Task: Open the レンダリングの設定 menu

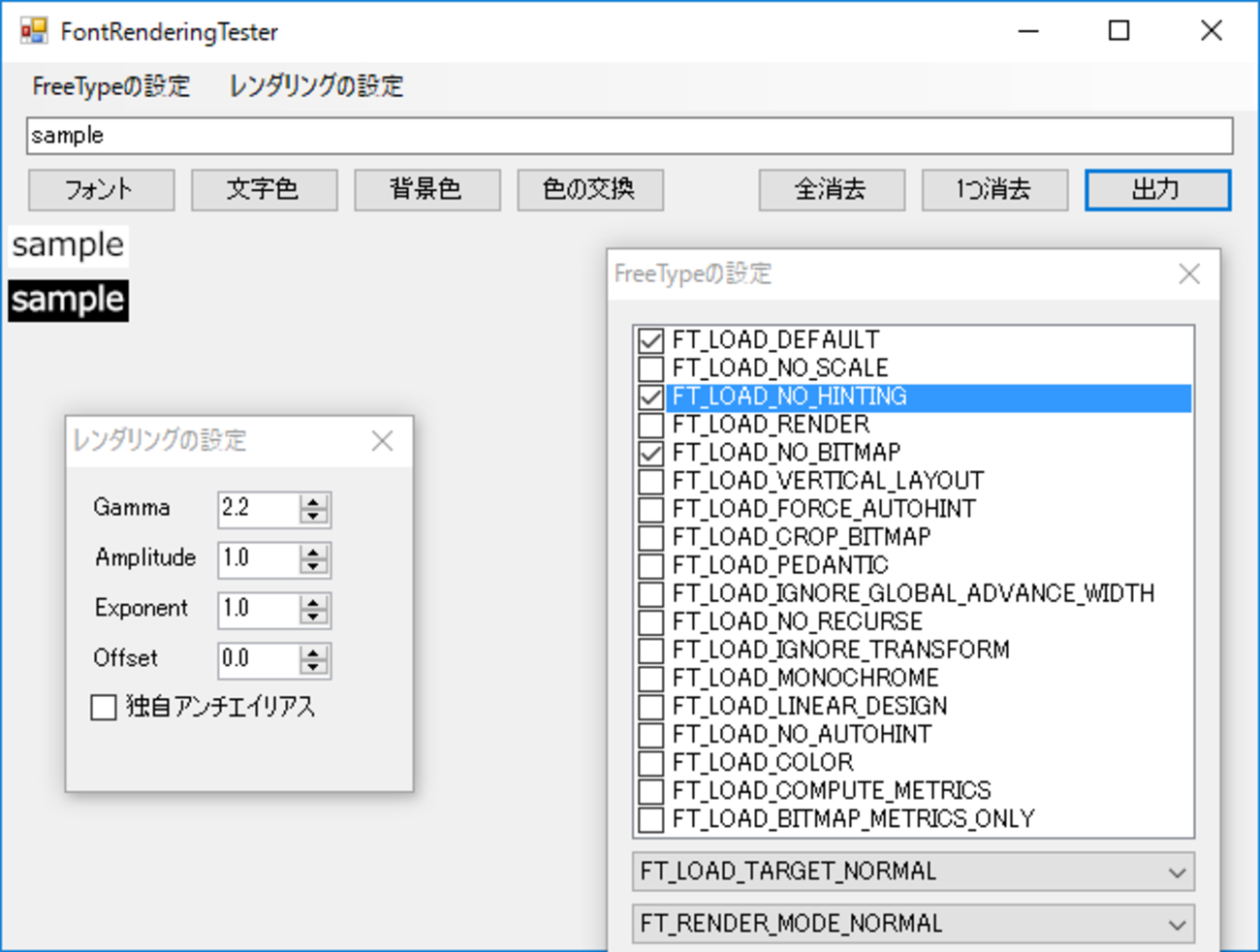Action: [316, 86]
